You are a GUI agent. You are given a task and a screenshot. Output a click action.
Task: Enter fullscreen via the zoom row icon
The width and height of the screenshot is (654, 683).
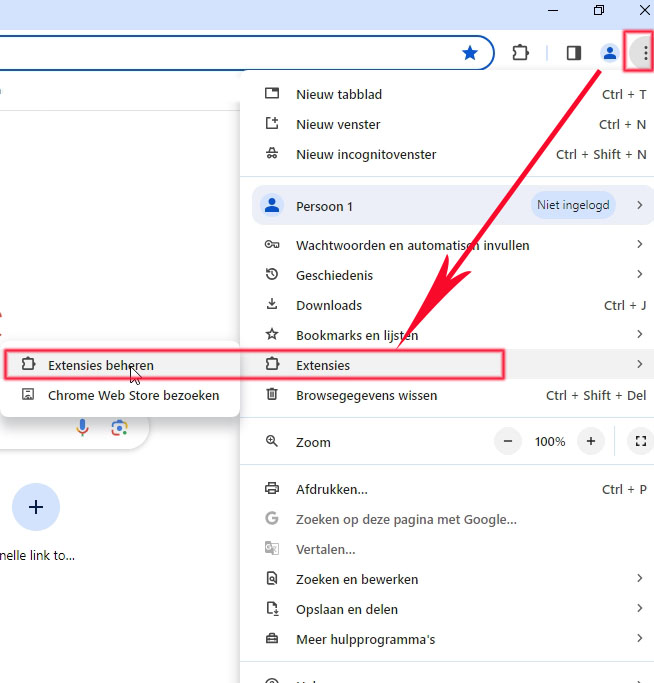click(x=641, y=441)
